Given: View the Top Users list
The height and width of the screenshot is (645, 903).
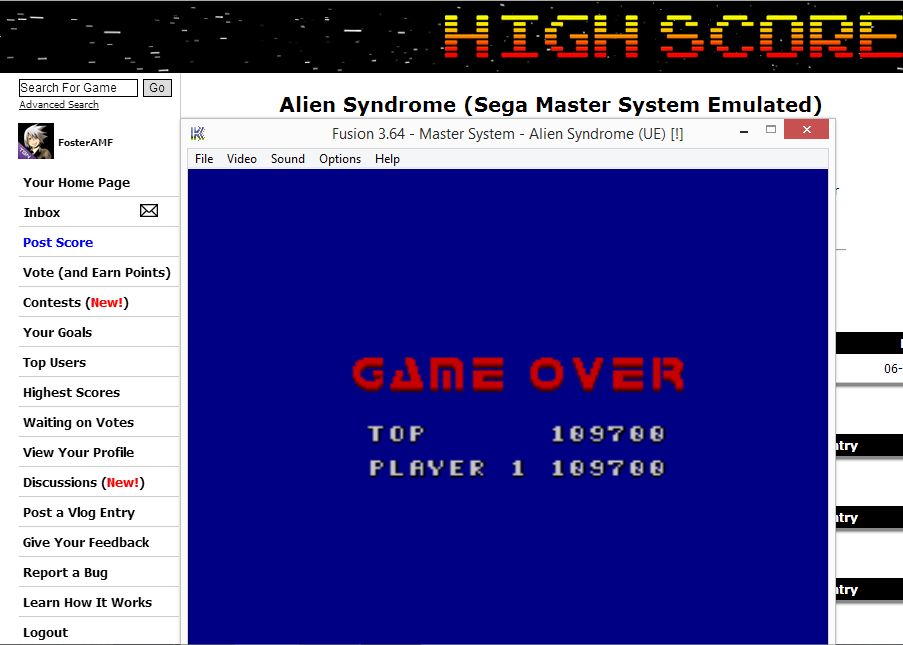Looking at the screenshot, I should click(x=55, y=362).
